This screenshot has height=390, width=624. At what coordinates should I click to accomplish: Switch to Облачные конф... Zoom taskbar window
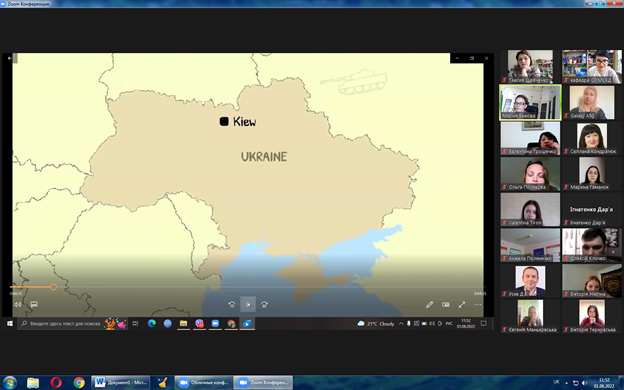[203, 383]
